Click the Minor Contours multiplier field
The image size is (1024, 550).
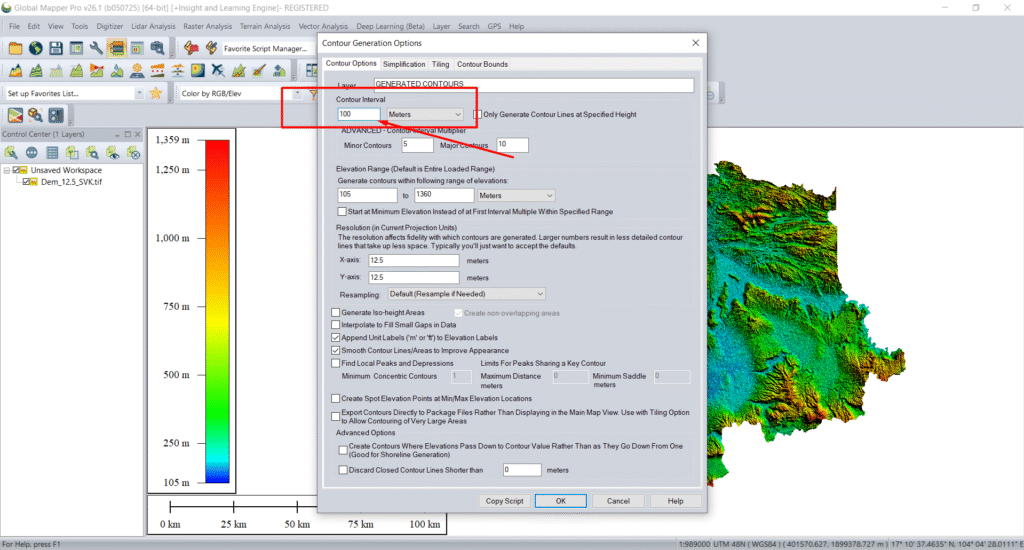(x=417, y=145)
